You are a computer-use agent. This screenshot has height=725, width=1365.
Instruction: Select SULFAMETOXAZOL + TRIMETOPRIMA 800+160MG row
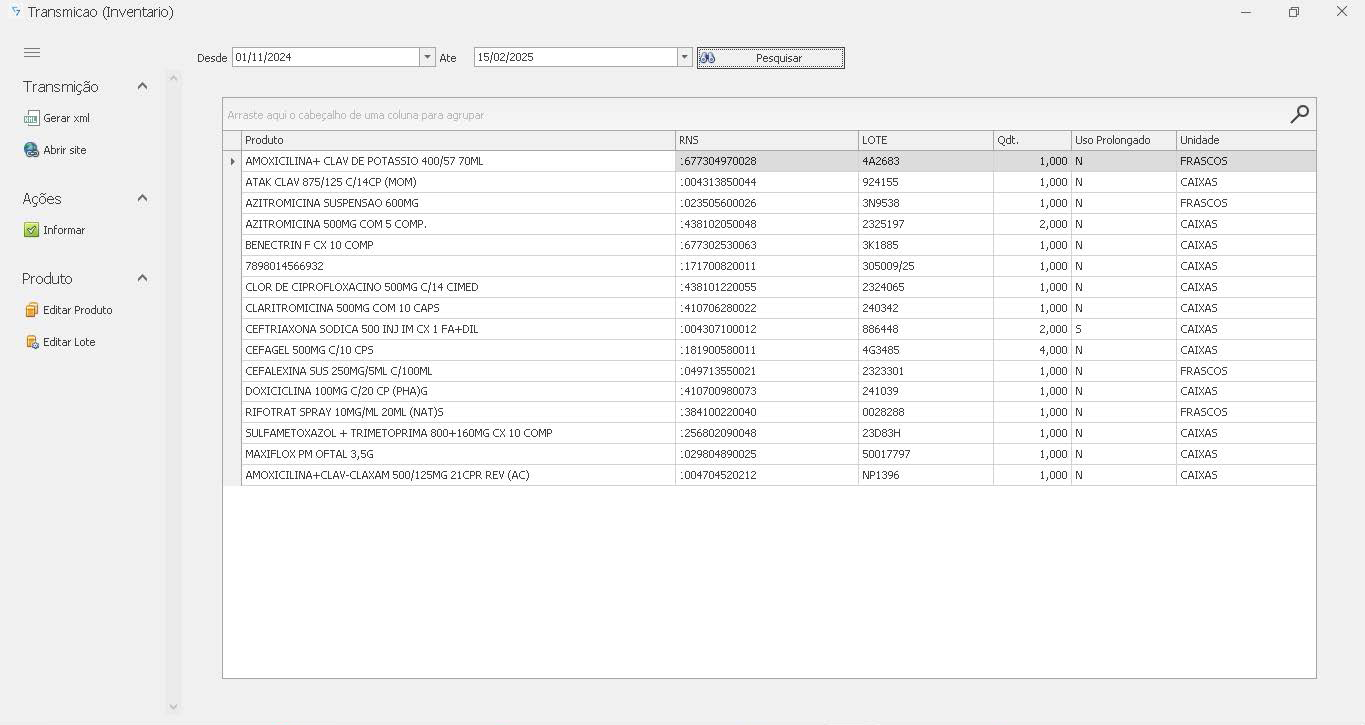pyautogui.click(x=769, y=433)
